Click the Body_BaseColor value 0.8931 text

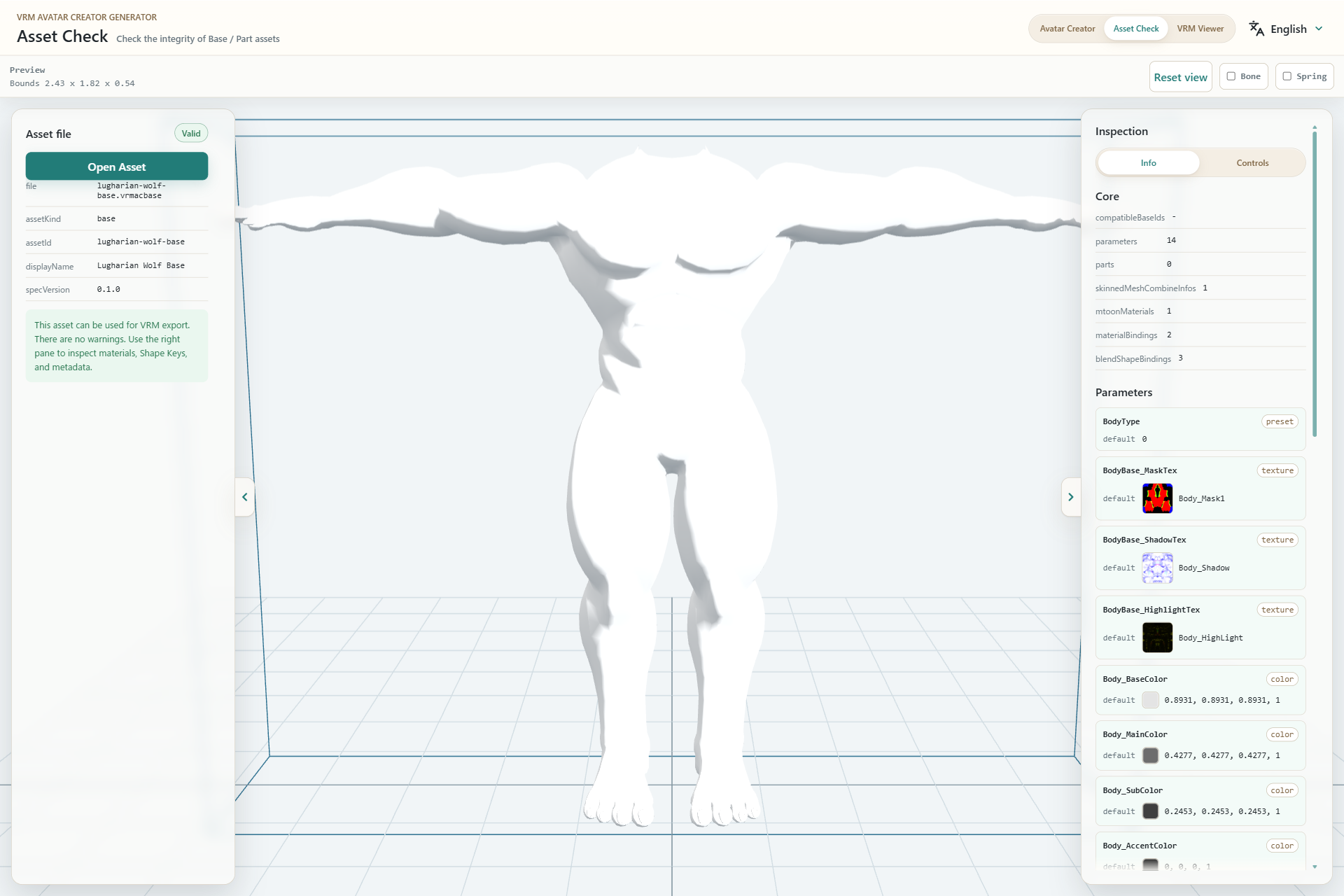pyautogui.click(x=1221, y=700)
